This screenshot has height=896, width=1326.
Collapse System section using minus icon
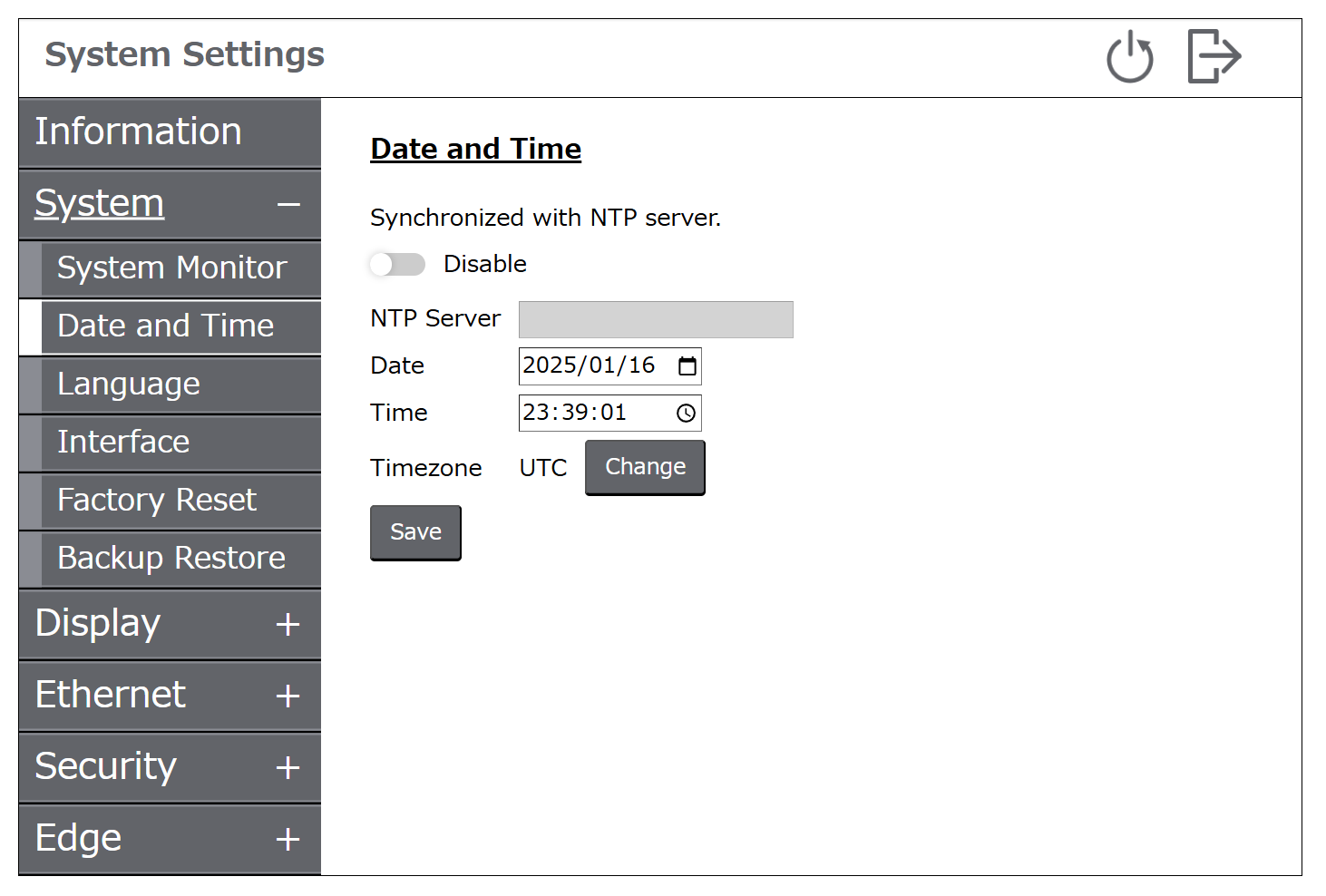[x=288, y=205]
